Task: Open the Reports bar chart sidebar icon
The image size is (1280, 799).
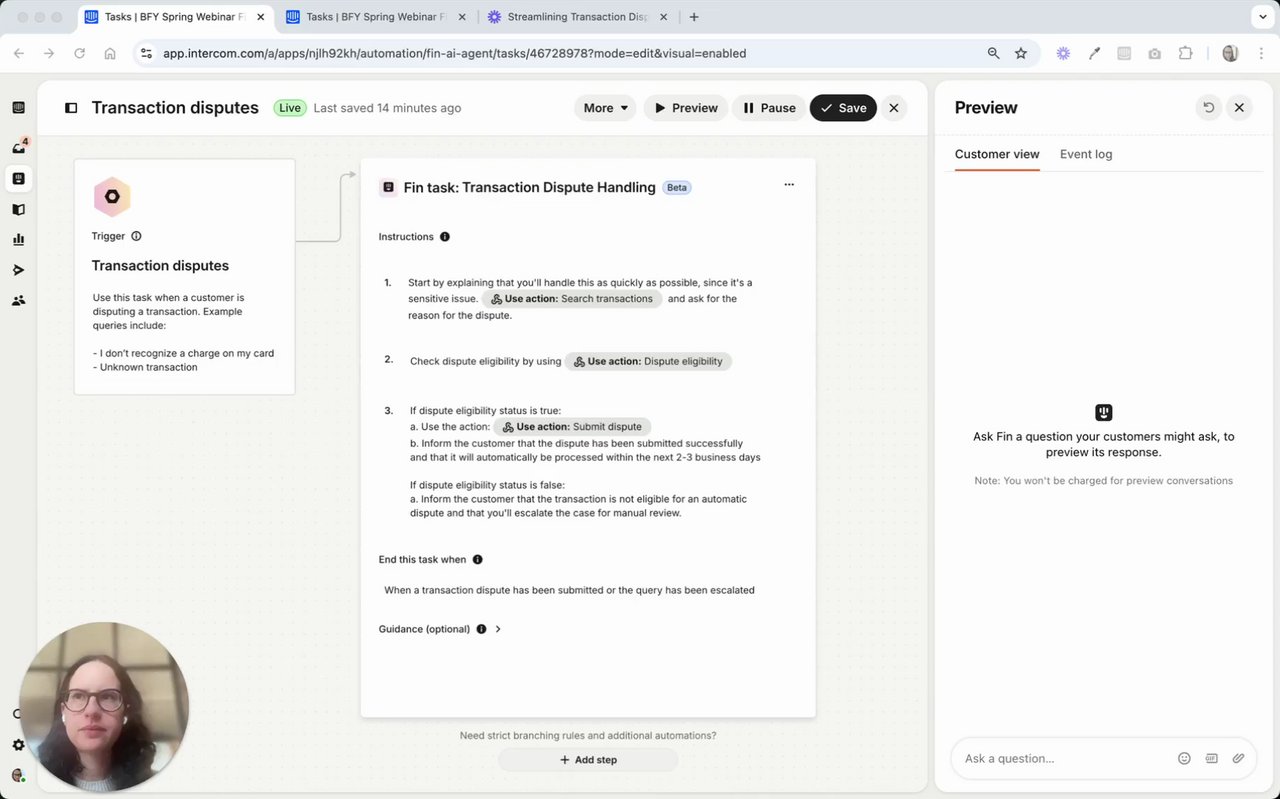Action: click(18, 240)
